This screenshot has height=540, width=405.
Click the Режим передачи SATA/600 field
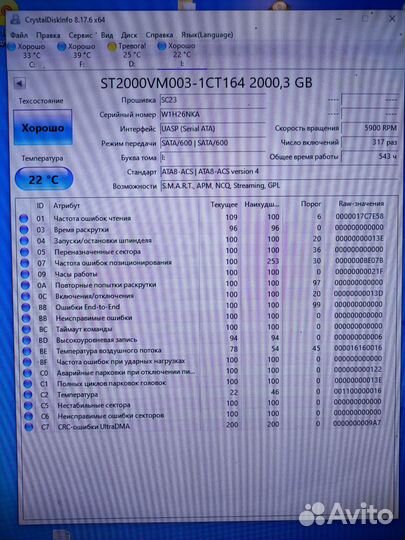(x=212, y=143)
